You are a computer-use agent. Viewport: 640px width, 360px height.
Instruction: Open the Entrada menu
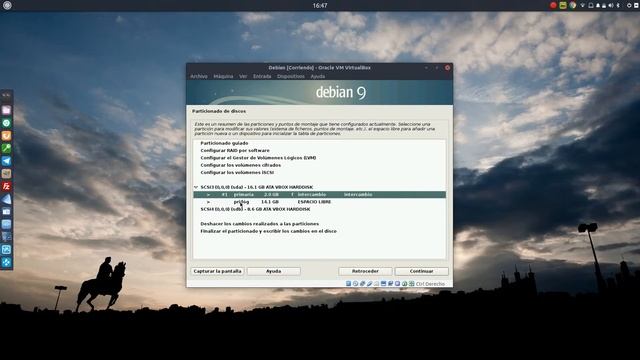point(262,76)
